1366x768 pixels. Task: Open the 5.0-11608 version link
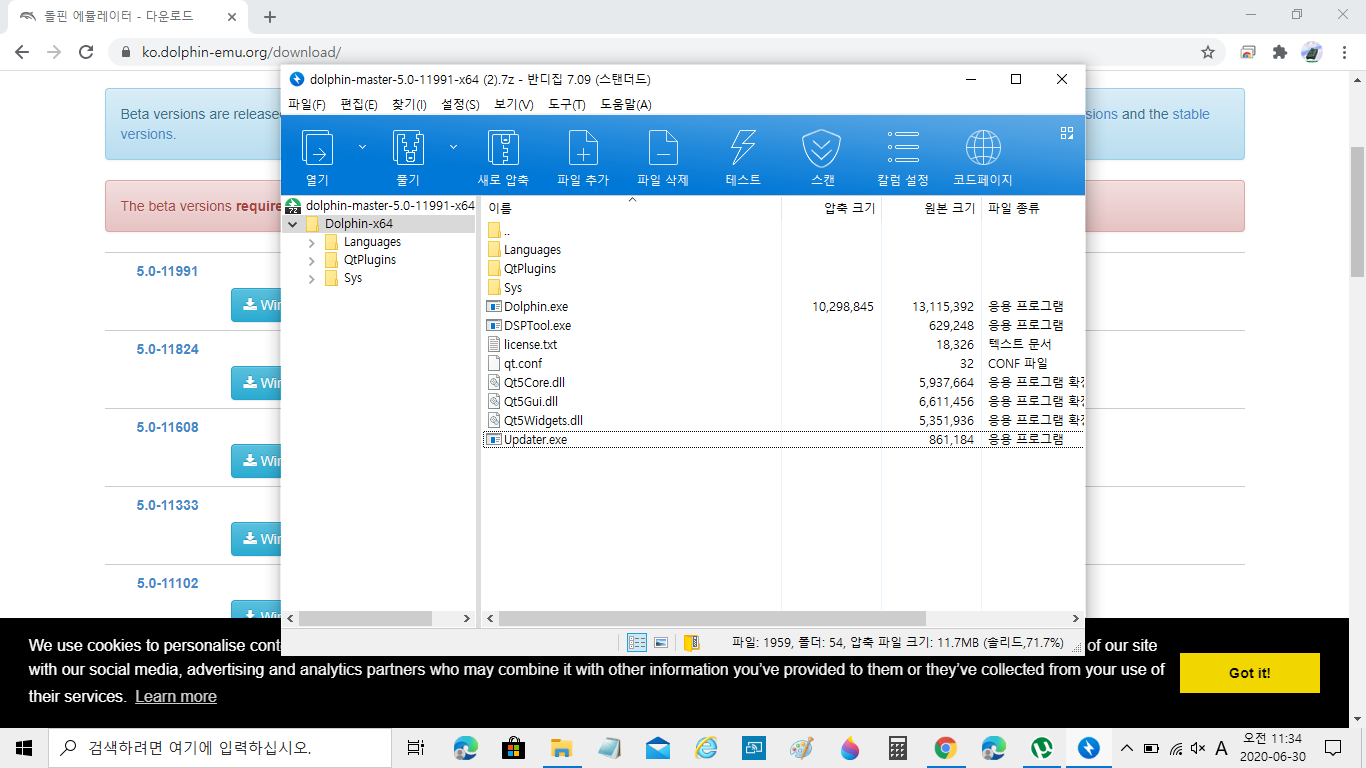coord(168,427)
